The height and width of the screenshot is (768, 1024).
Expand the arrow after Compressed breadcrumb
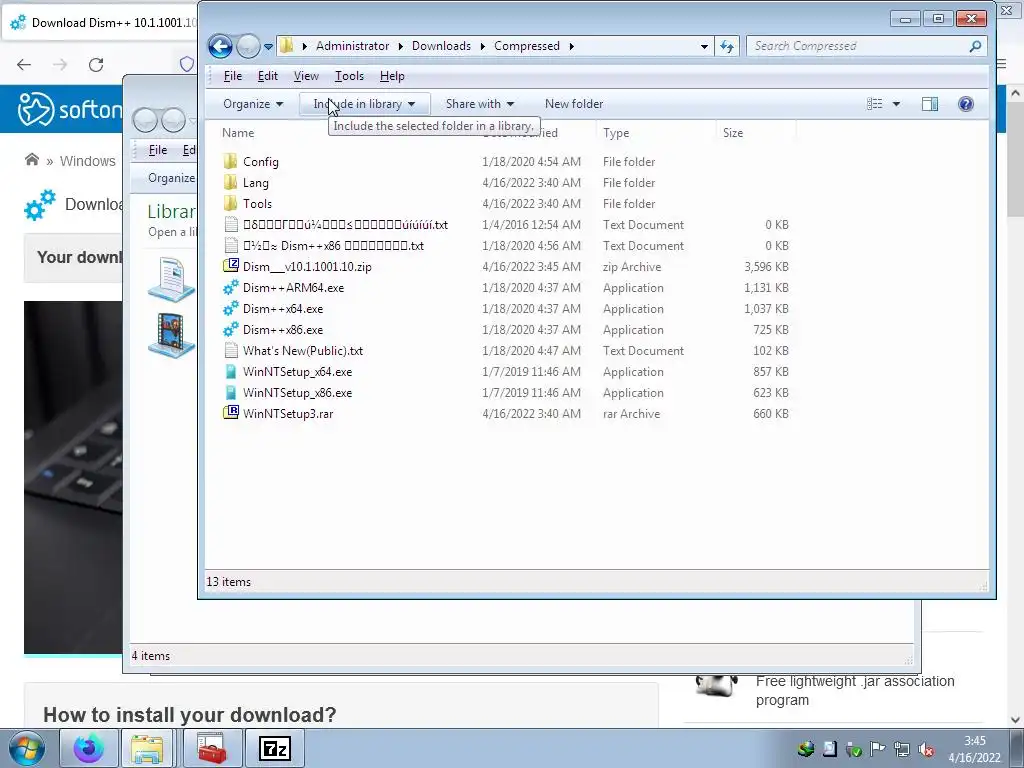point(571,46)
